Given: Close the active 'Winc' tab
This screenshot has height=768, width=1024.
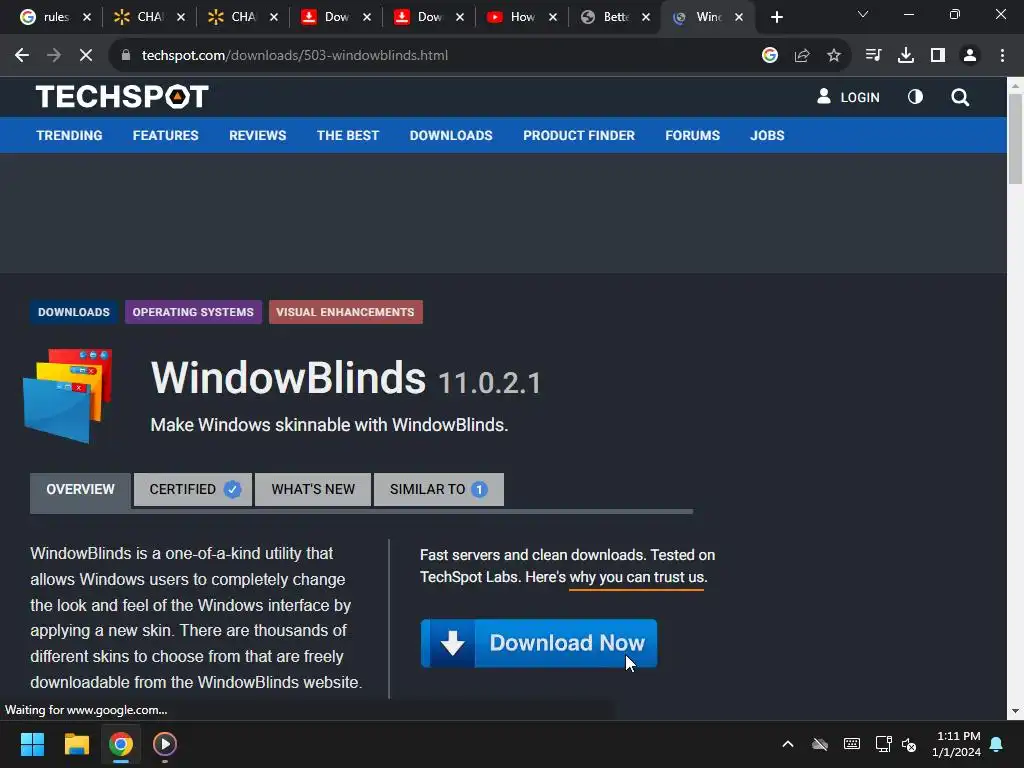Looking at the screenshot, I should tap(739, 18).
